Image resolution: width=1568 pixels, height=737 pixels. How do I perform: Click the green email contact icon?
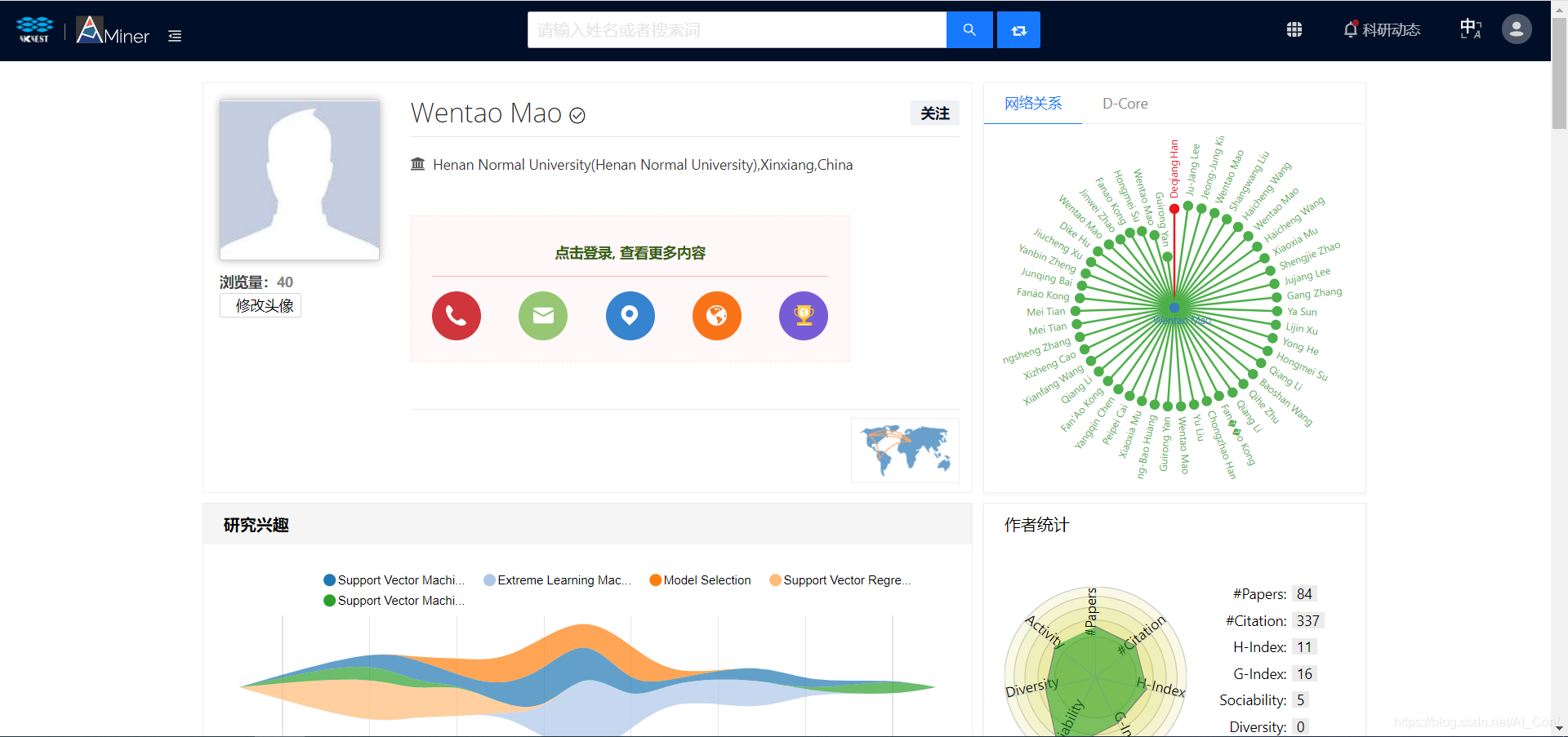point(543,316)
